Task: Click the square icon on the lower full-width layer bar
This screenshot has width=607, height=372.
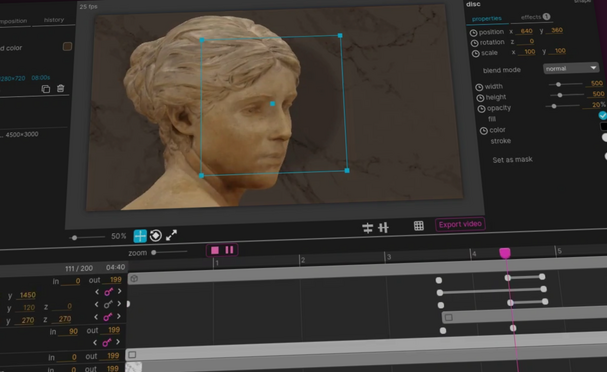Action: click(132, 355)
